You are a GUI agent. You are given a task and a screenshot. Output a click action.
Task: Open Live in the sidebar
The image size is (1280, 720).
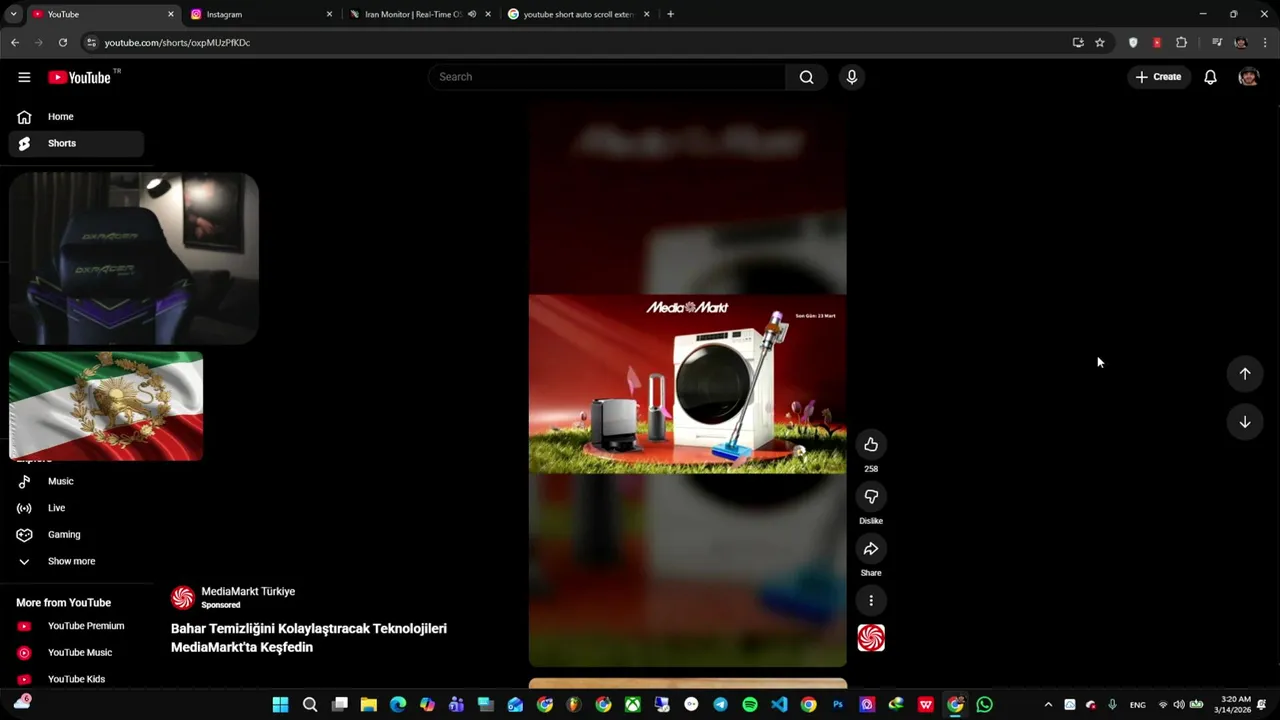click(x=77, y=508)
